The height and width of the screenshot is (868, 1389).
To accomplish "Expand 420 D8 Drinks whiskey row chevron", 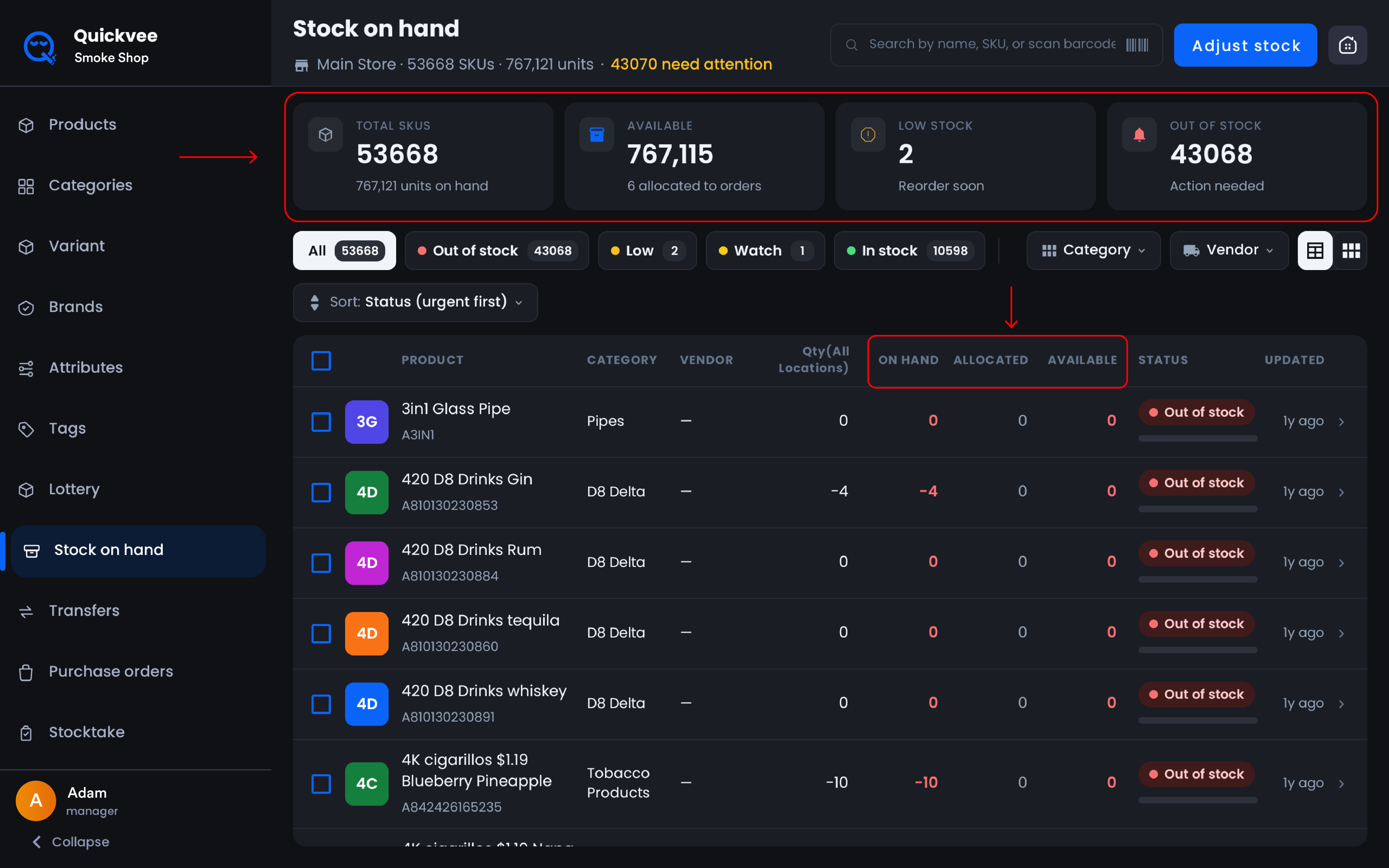I will click(x=1341, y=704).
